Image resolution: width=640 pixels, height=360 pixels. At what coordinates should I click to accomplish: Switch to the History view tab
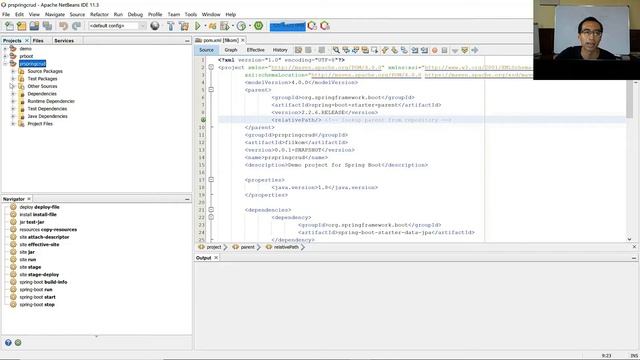pos(280,50)
